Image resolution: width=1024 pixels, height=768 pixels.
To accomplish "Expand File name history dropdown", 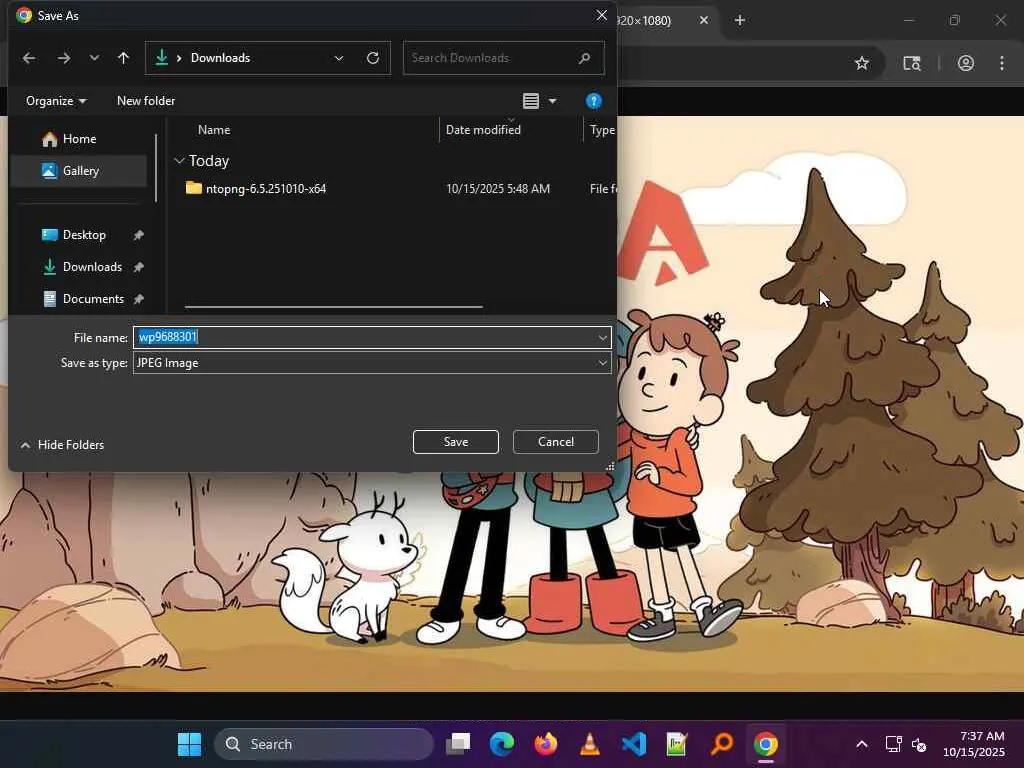I will (x=603, y=337).
